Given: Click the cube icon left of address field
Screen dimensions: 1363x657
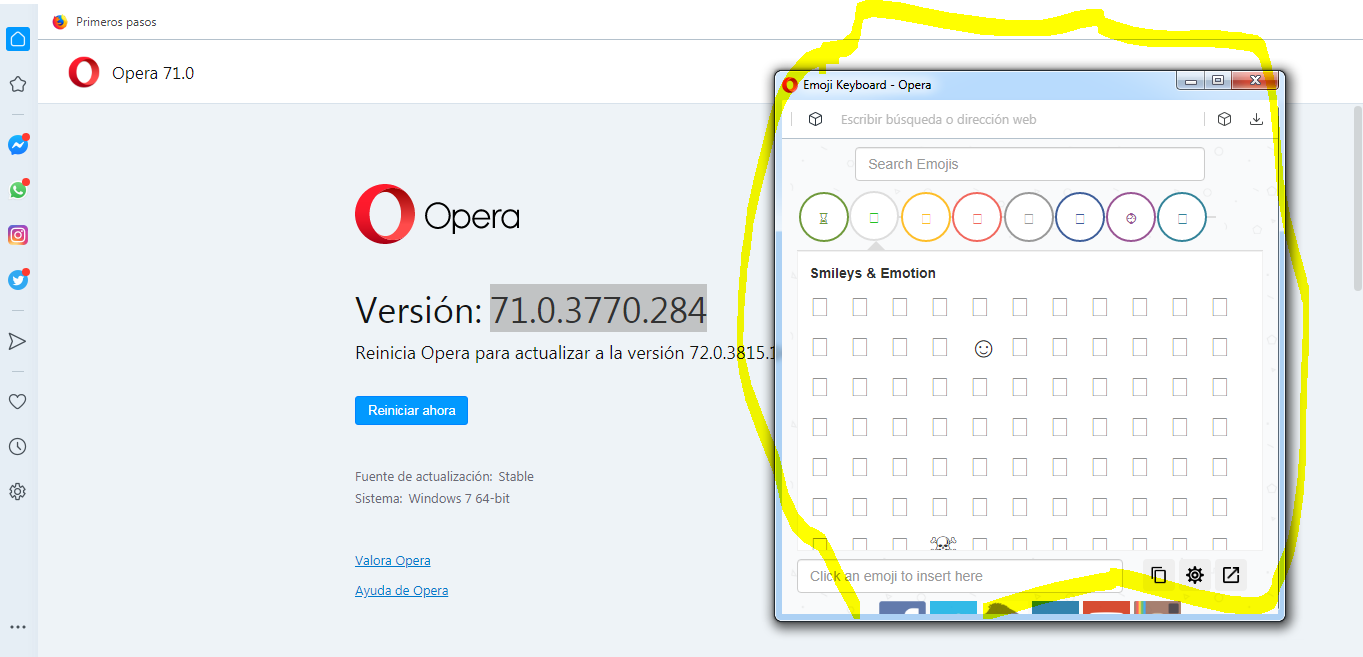Looking at the screenshot, I should [816, 119].
